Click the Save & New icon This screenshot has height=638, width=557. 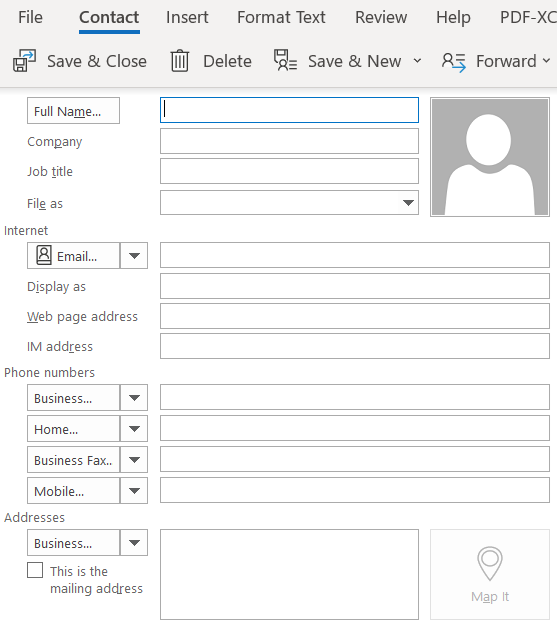285,61
